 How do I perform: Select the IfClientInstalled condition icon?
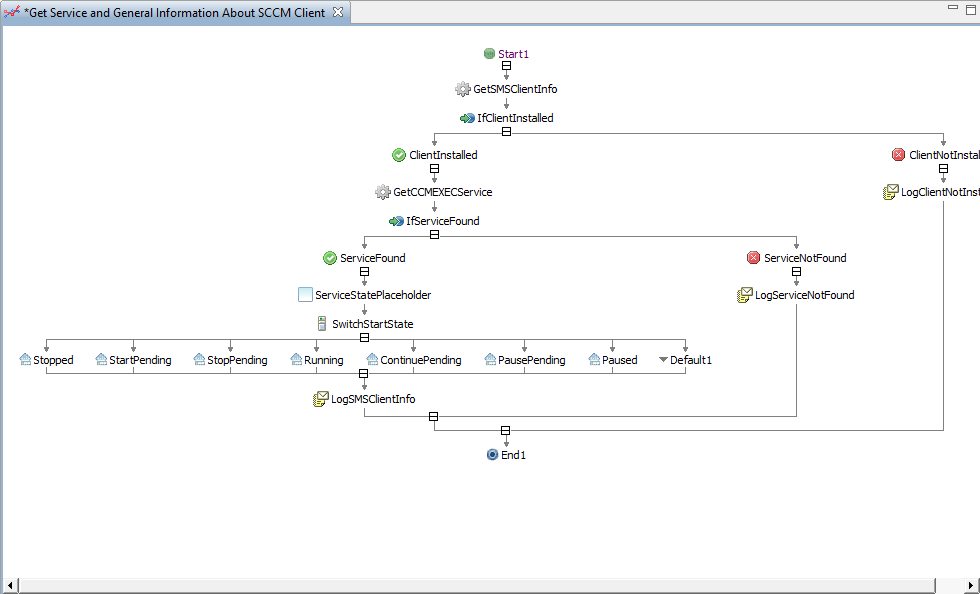467,118
